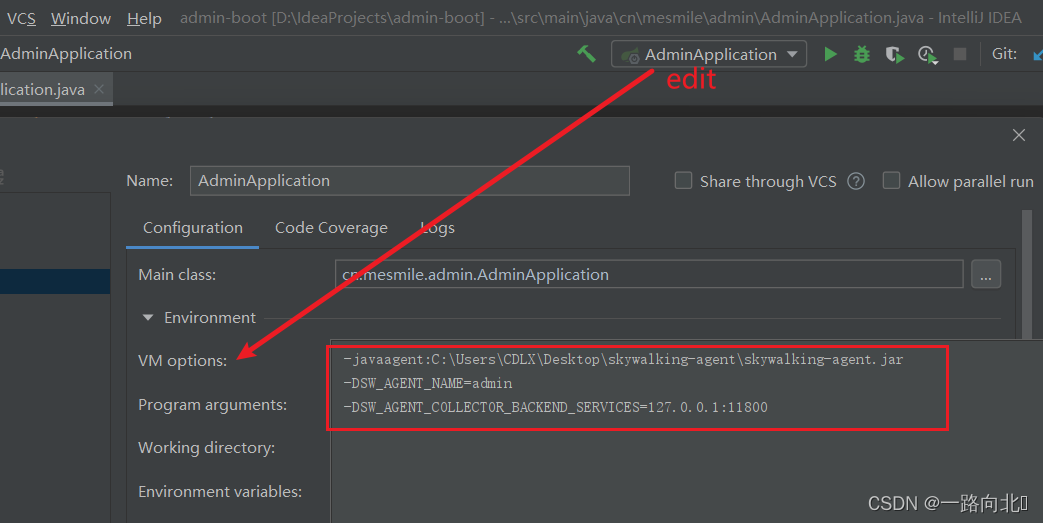Open the AdminApplication run configuration dropdown

[x=709, y=54]
